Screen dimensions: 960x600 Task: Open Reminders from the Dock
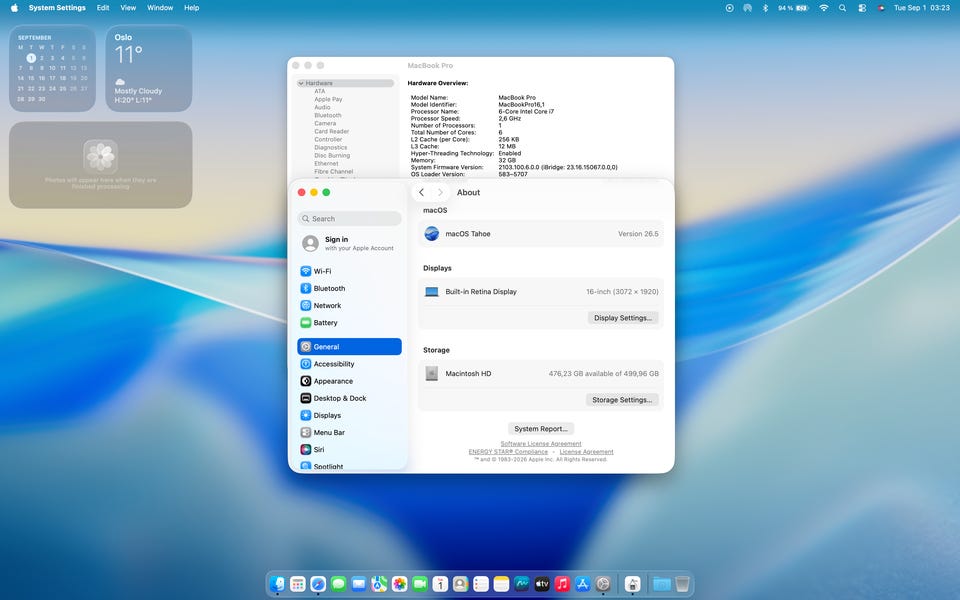coord(481,583)
